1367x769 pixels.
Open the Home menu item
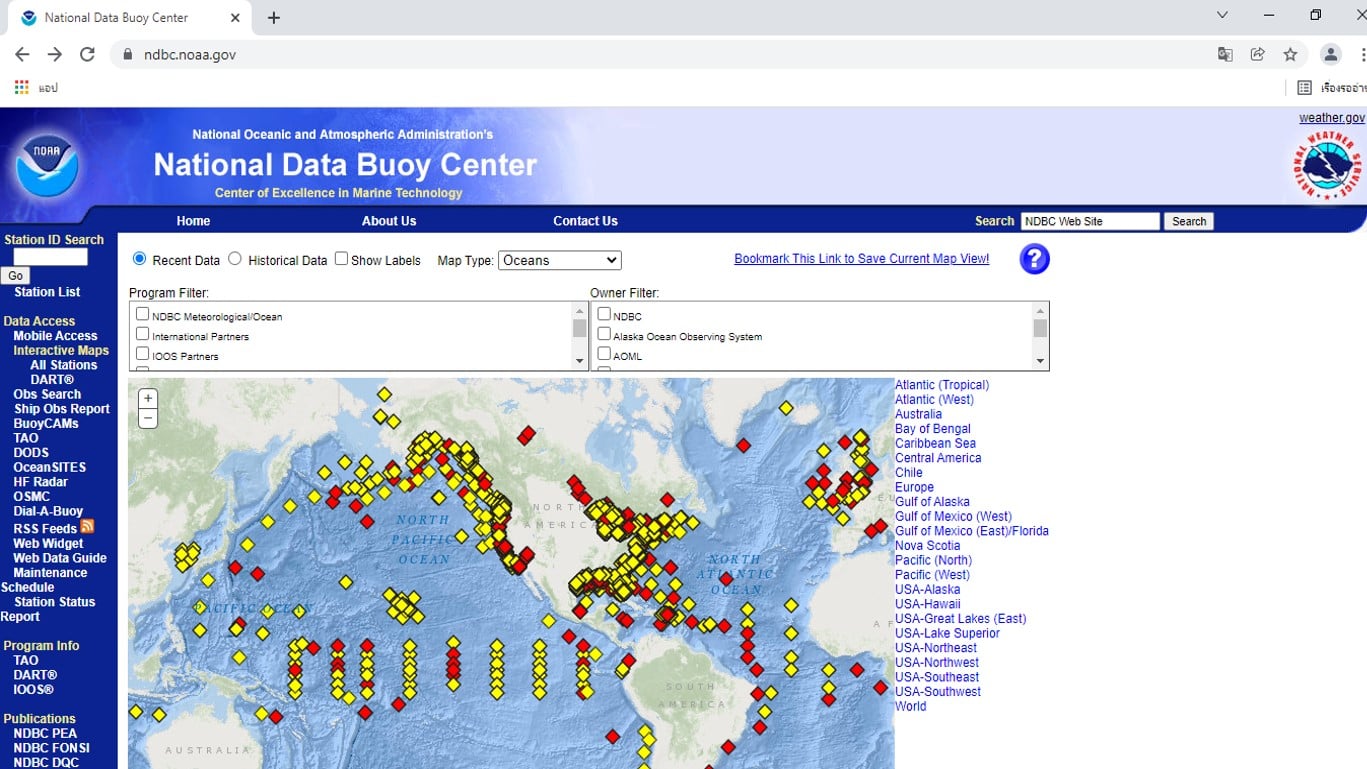pyautogui.click(x=193, y=221)
